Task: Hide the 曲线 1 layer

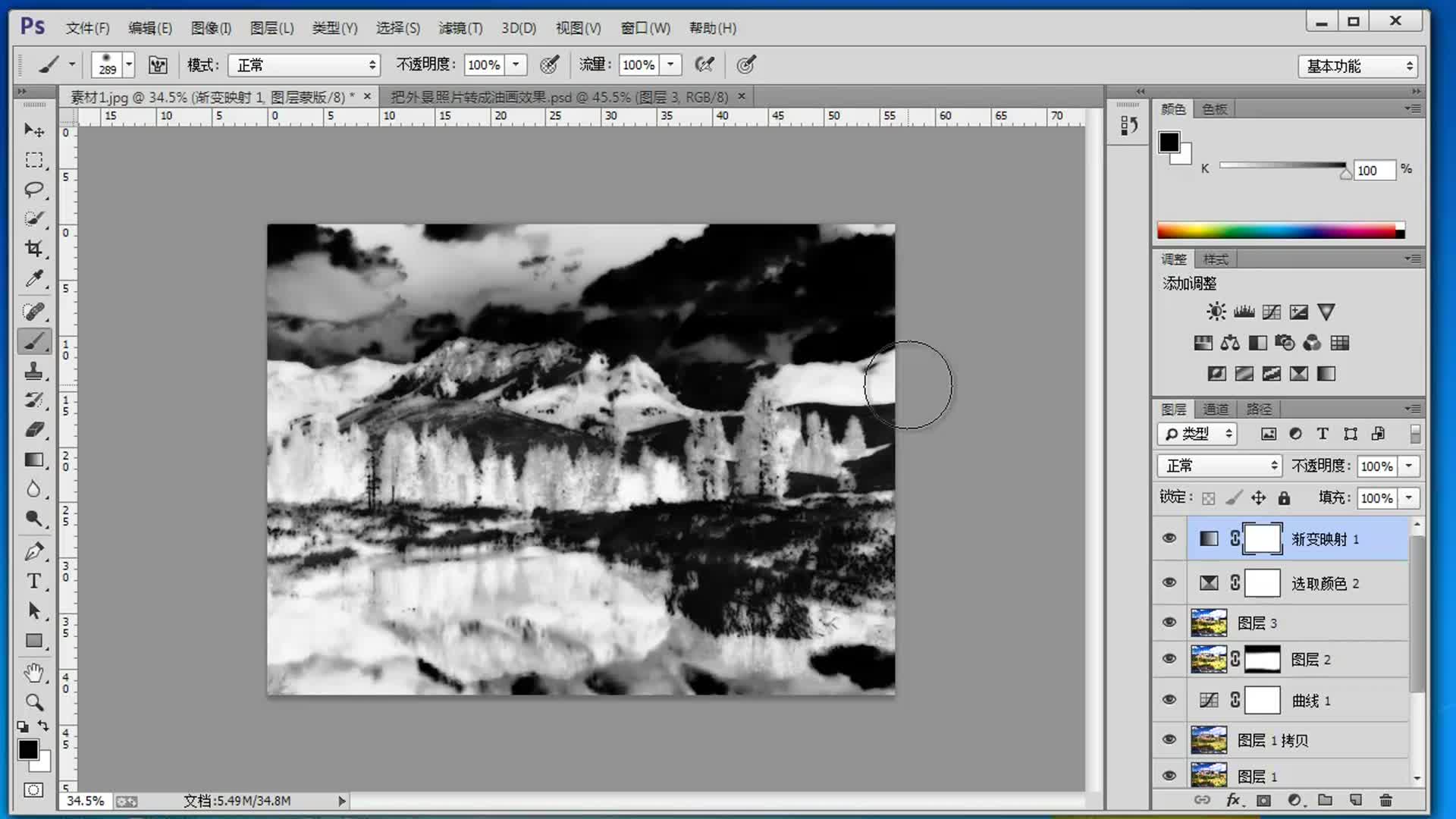Action: (x=1169, y=700)
